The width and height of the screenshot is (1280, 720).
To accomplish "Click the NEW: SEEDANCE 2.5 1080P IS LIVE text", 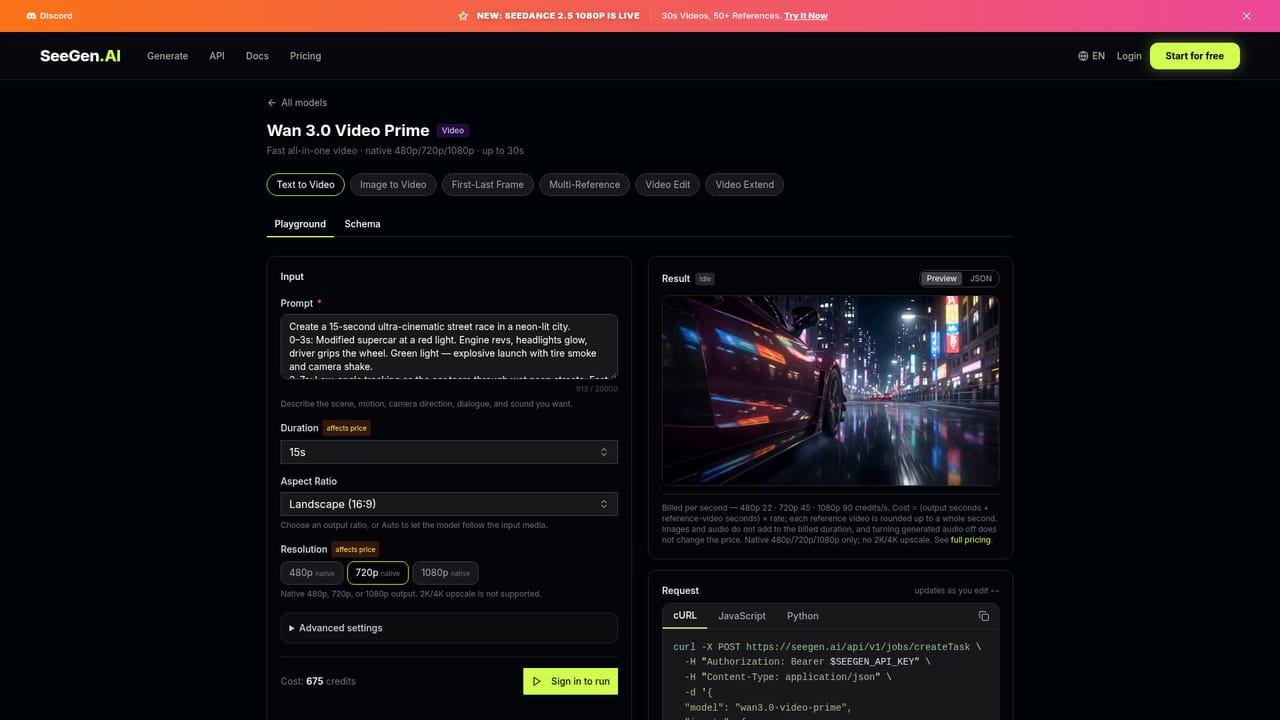I will click(x=558, y=16).
